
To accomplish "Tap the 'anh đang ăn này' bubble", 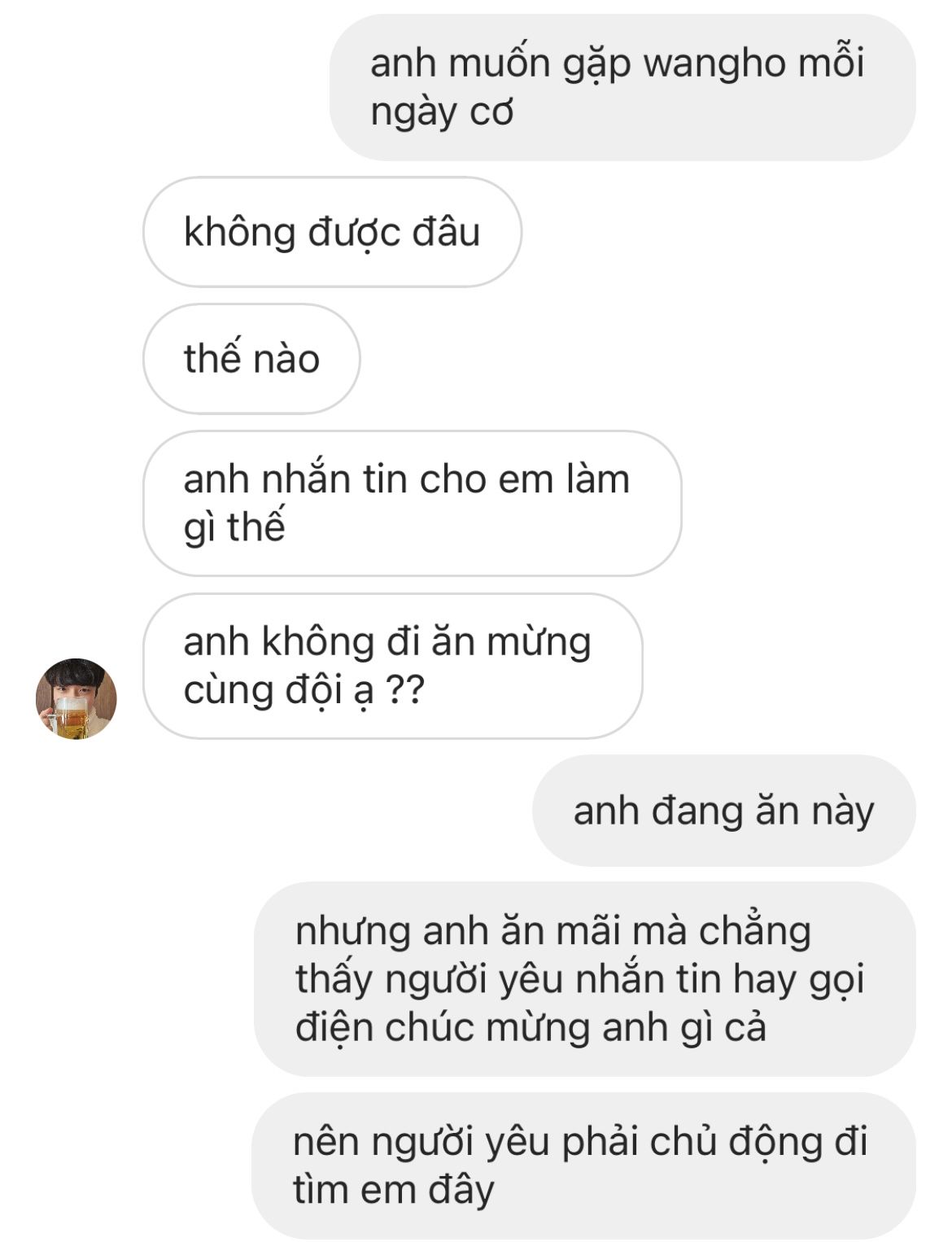I will coord(724,811).
